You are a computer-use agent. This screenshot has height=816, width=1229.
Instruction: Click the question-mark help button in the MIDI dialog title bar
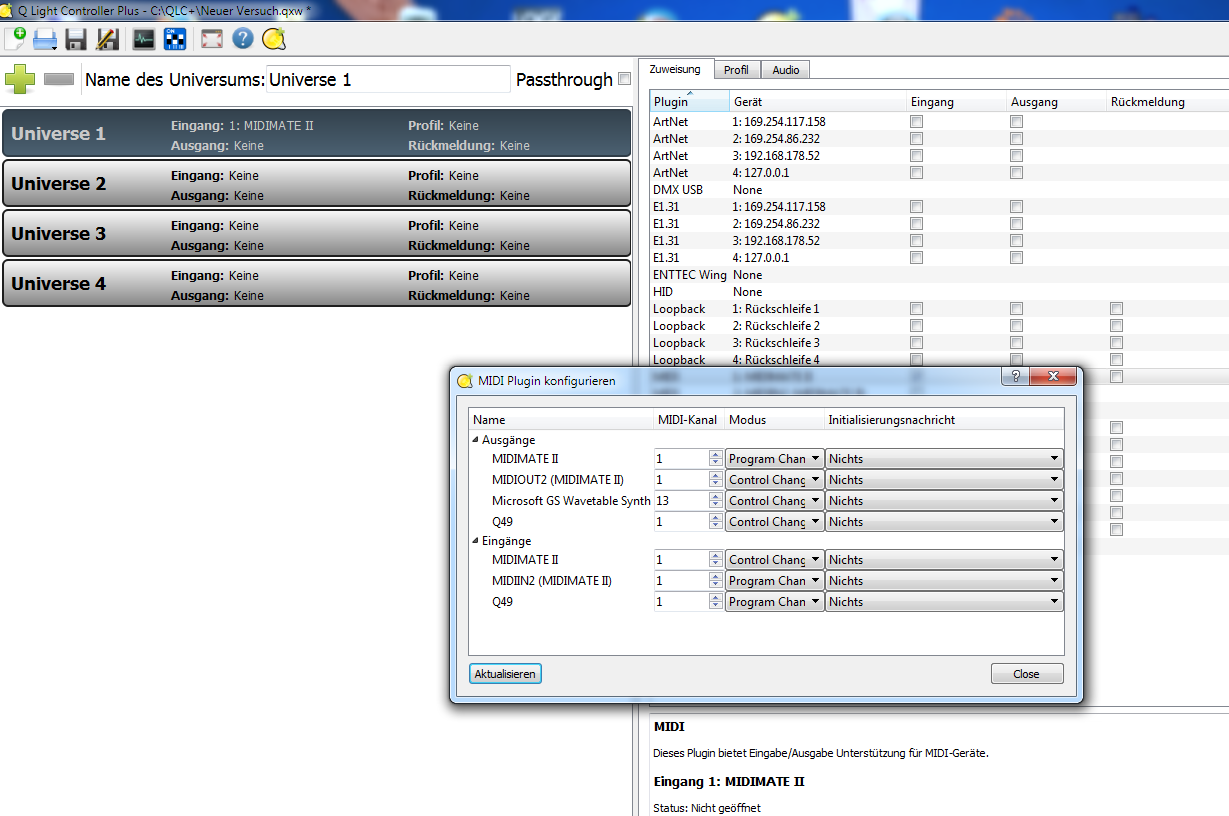point(1015,376)
